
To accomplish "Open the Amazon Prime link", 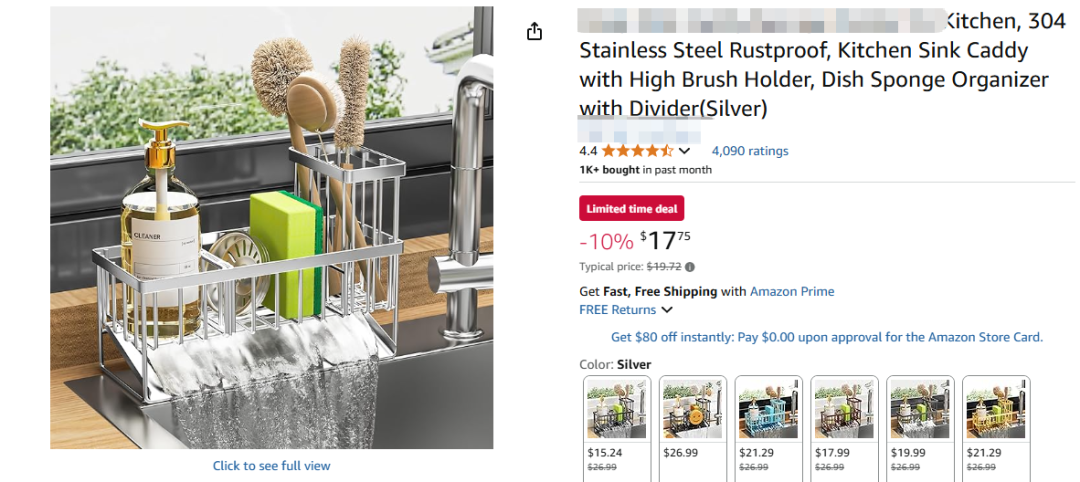I will pyautogui.click(x=792, y=291).
